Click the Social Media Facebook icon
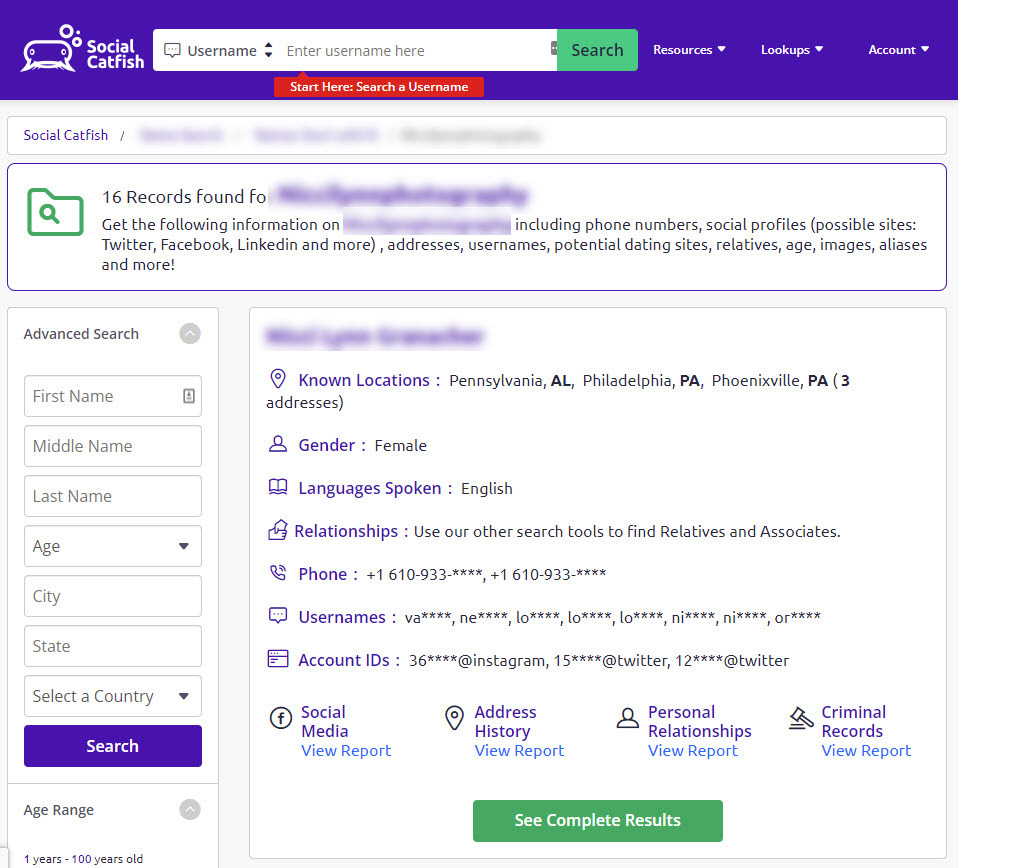The width and height of the screenshot is (1018, 868). click(x=281, y=718)
